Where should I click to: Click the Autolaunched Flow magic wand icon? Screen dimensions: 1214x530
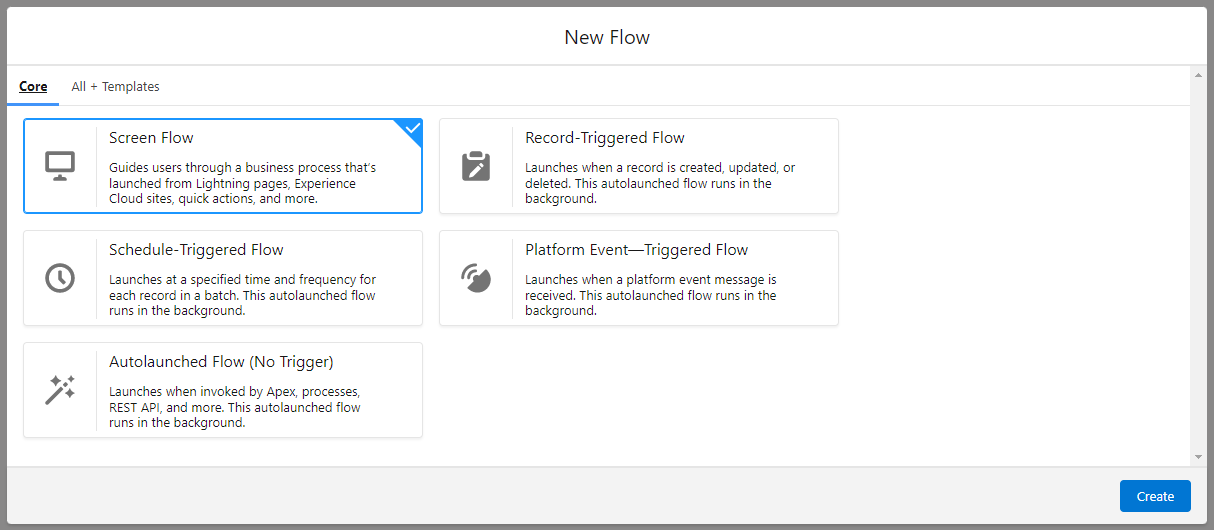(60, 390)
